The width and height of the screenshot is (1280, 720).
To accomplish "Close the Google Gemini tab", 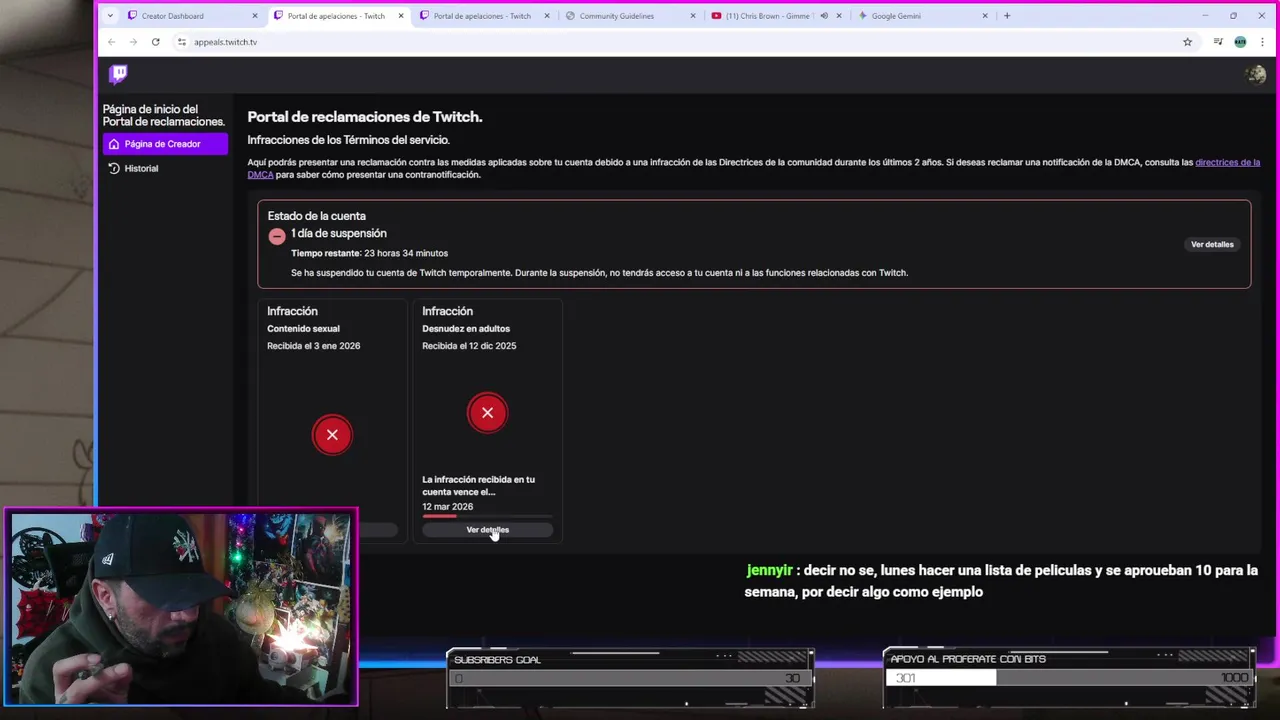I will [985, 16].
